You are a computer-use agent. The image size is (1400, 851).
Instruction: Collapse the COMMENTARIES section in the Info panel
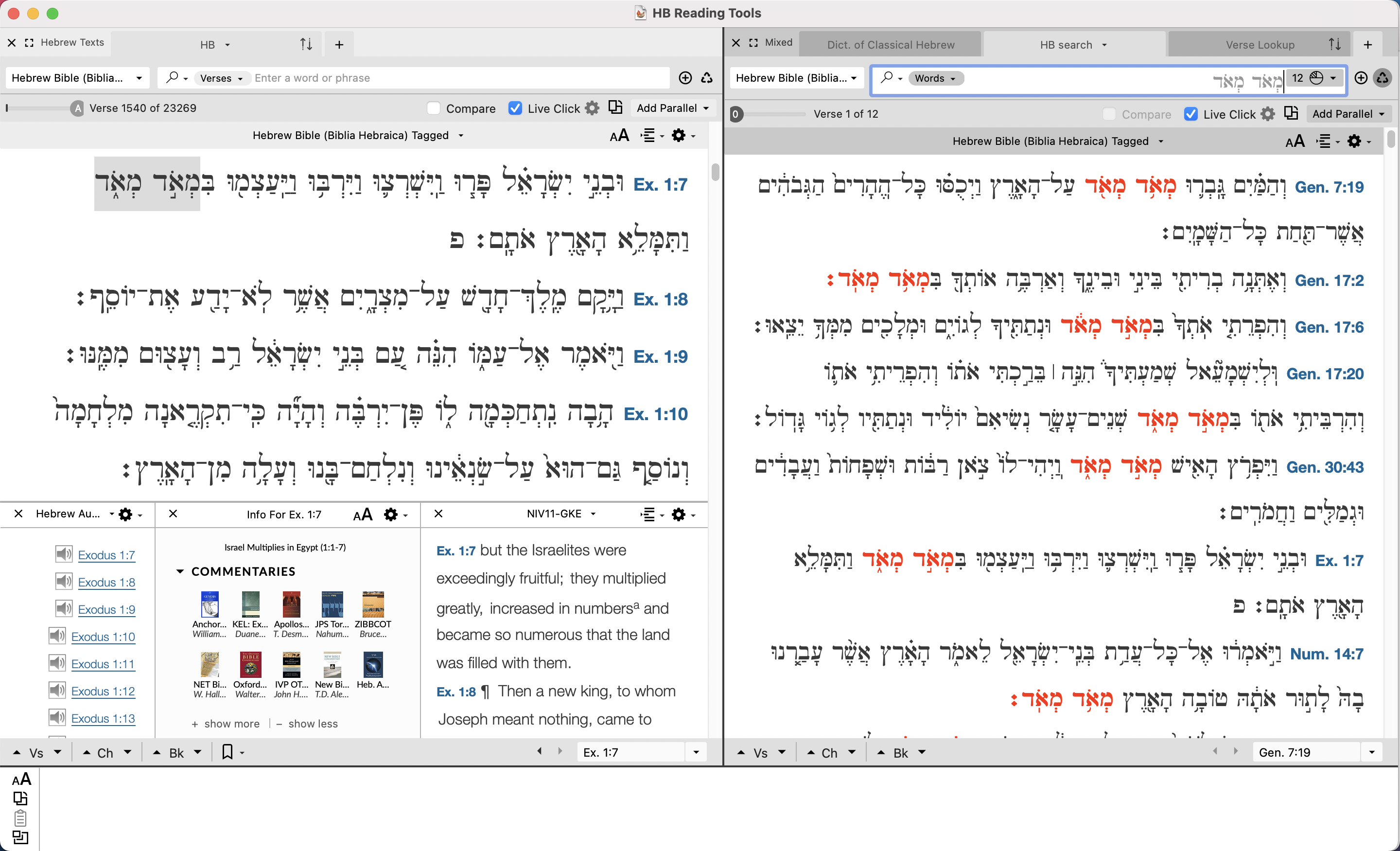(181, 571)
